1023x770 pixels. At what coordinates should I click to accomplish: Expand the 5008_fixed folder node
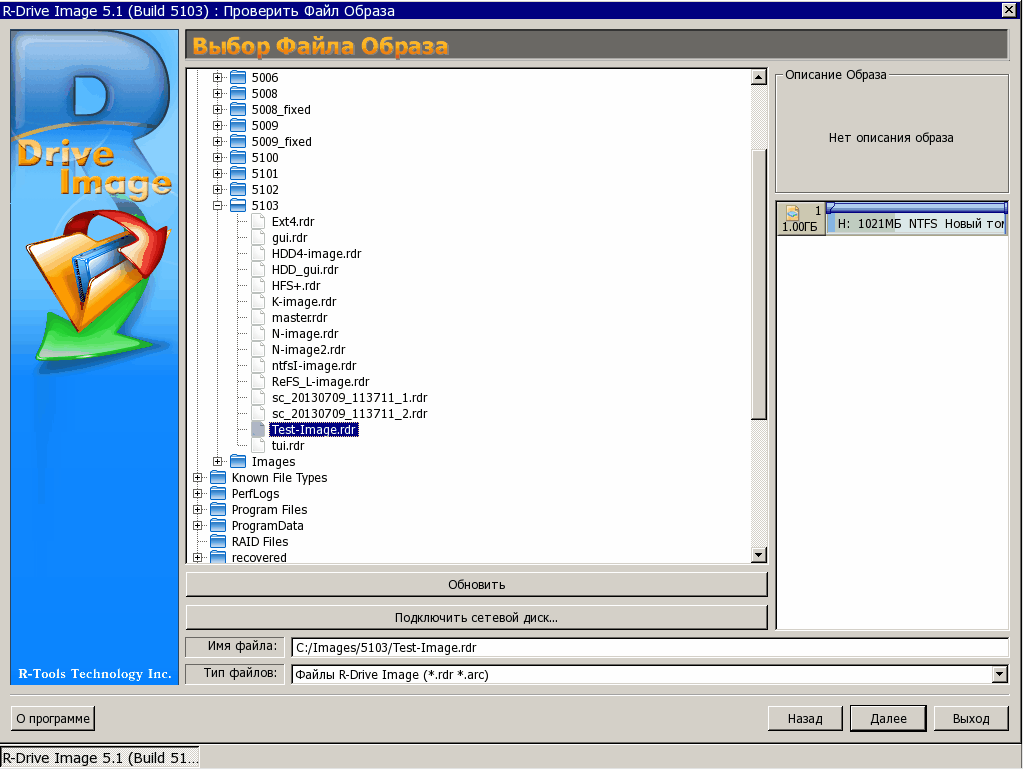pyautogui.click(x=218, y=110)
